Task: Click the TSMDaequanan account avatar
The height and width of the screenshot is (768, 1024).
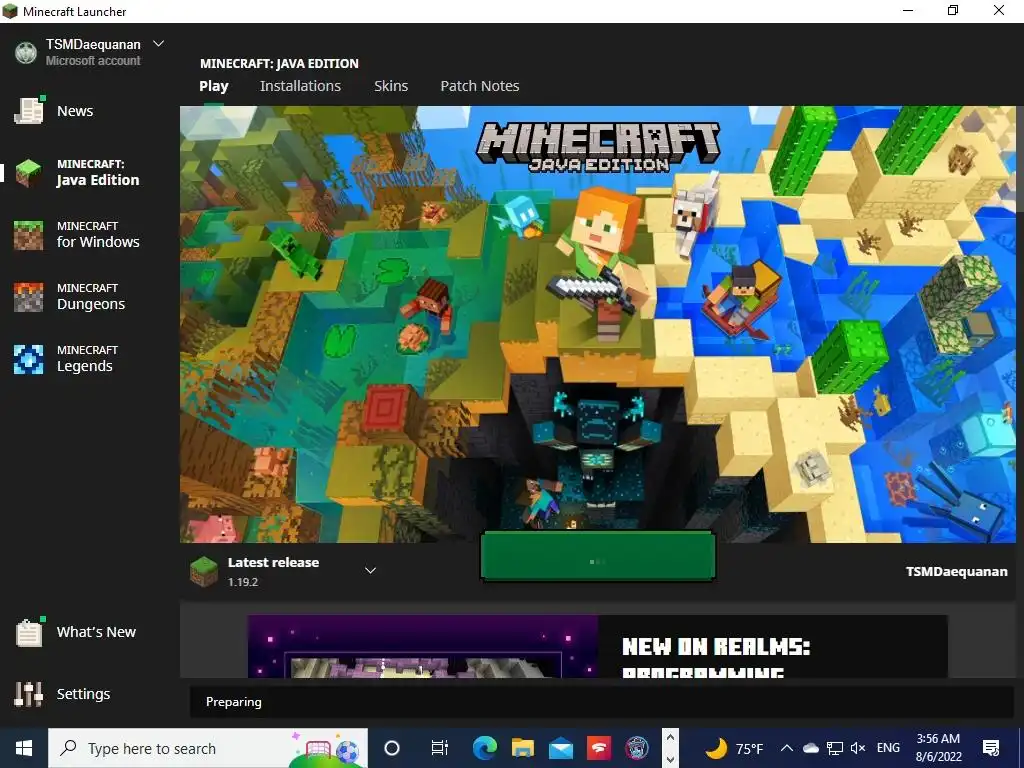Action: pyautogui.click(x=26, y=52)
